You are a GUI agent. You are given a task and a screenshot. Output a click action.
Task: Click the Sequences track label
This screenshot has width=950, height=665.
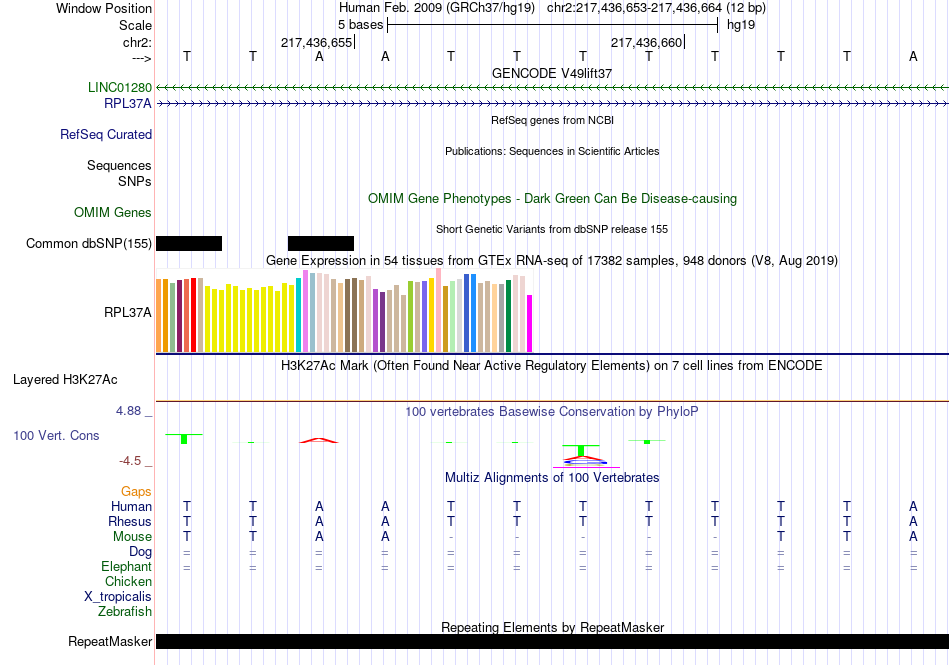tap(119, 165)
